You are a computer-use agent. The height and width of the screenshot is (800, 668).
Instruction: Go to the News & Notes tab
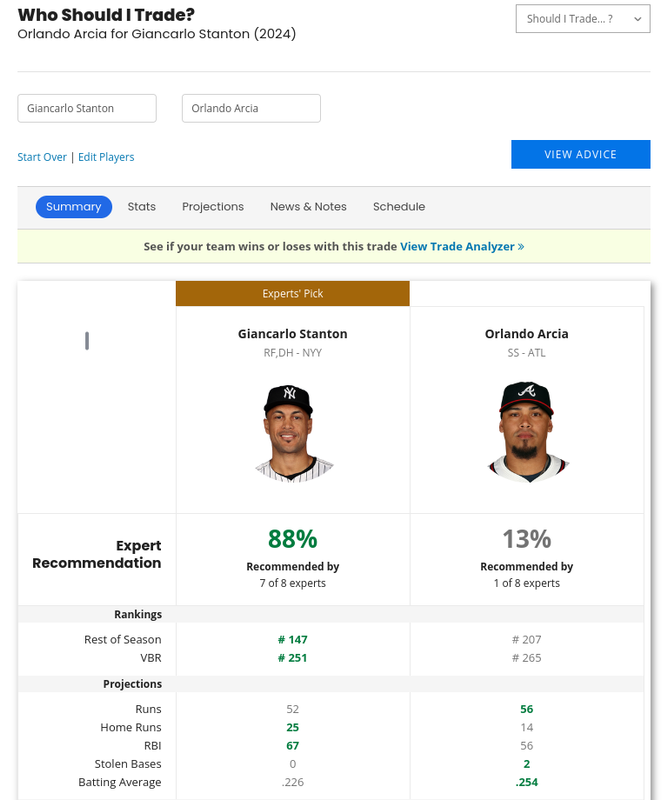click(308, 207)
